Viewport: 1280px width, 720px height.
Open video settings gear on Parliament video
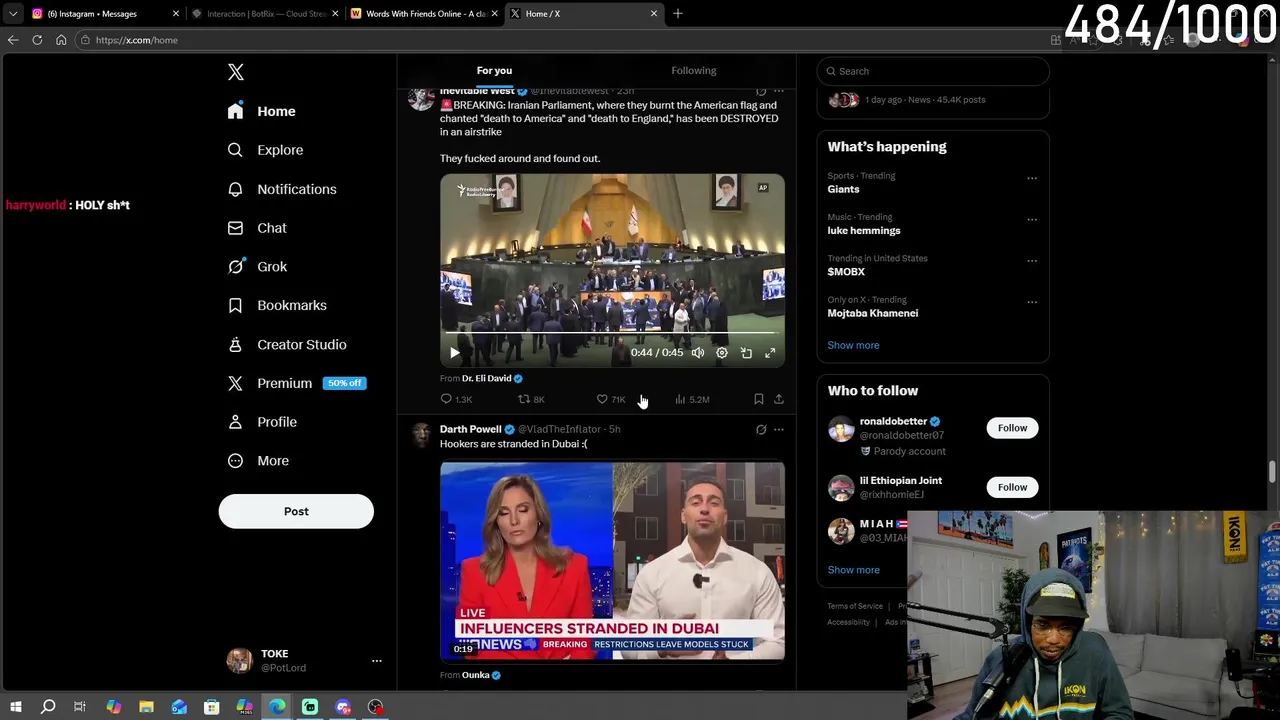[722, 353]
